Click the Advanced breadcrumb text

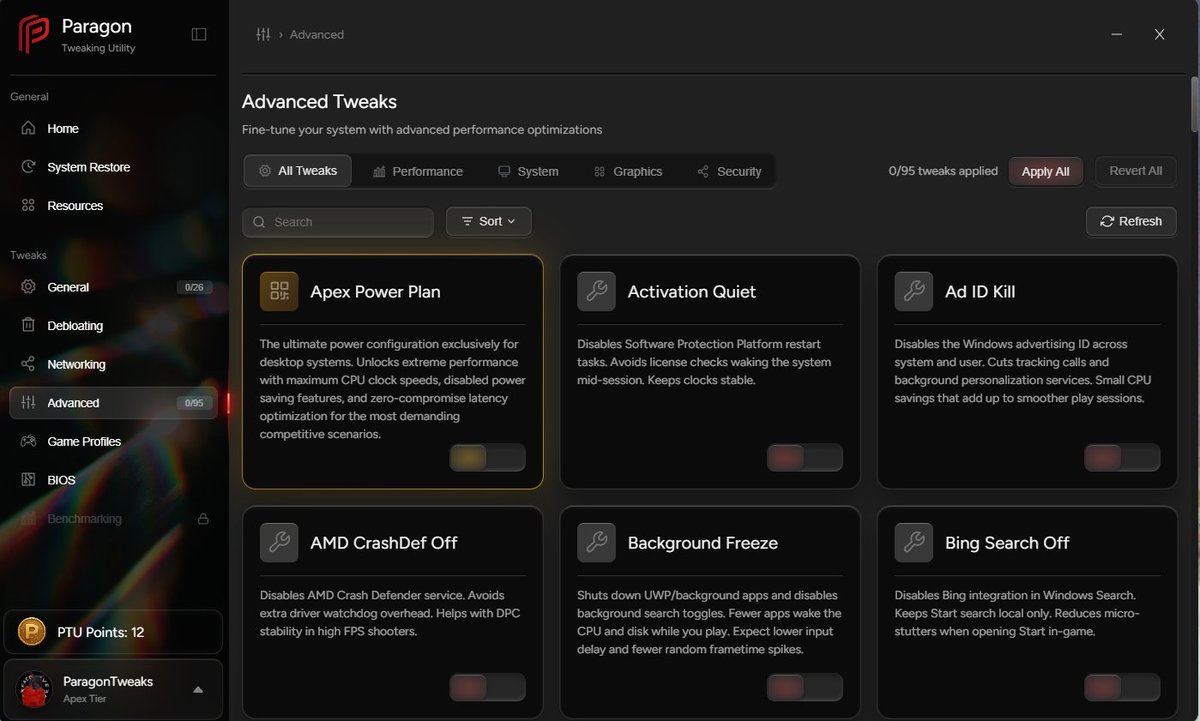pos(317,34)
